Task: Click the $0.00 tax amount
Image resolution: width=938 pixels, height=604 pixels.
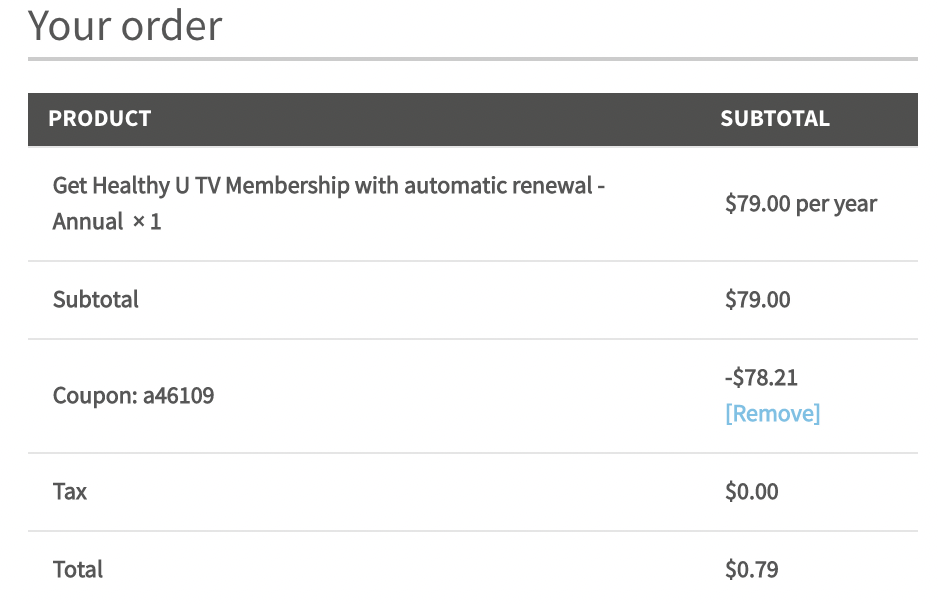Action: pyautogui.click(x=751, y=492)
